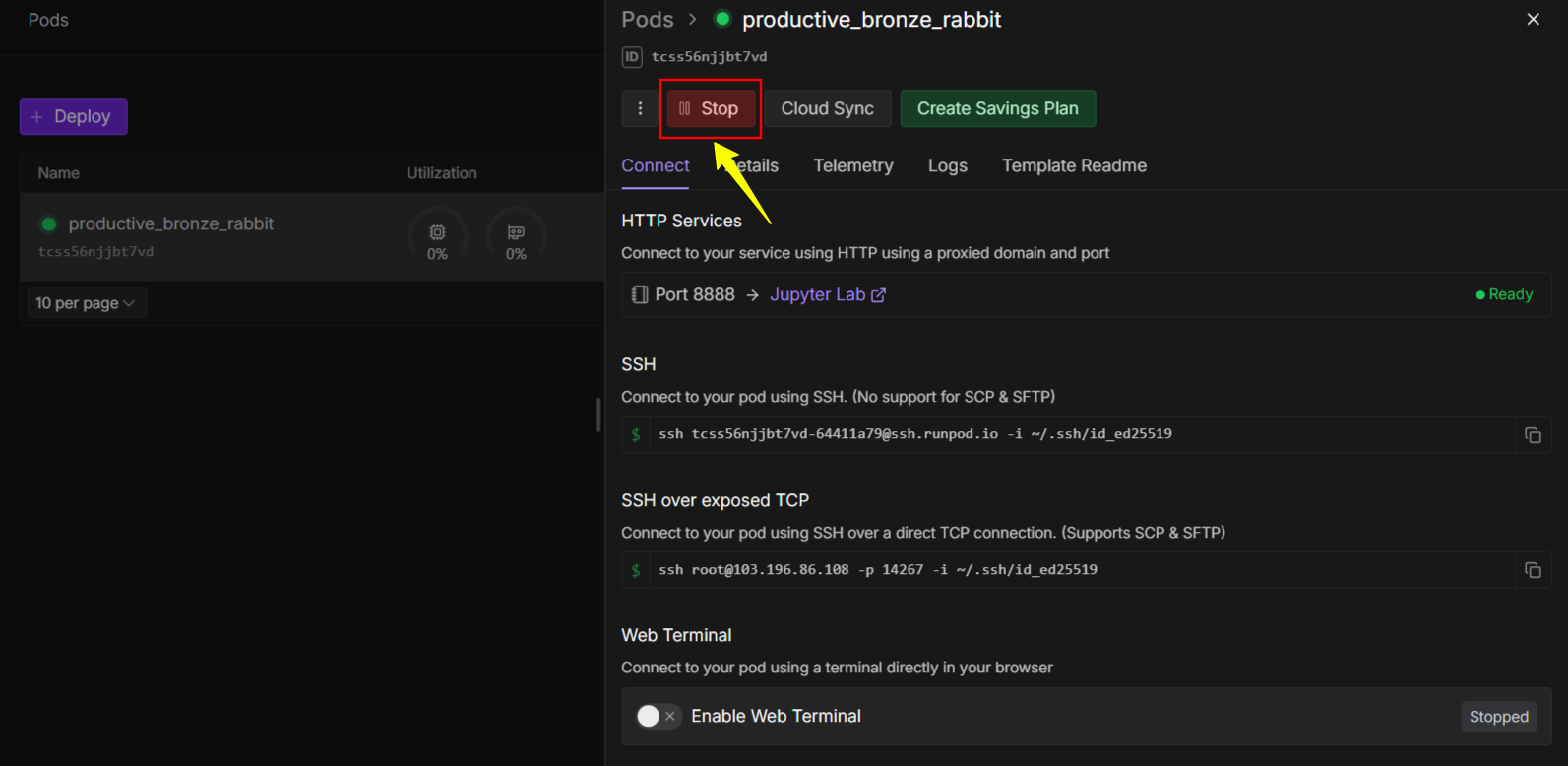
Task: Expand the 10 per page dropdown
Action: coord(86,303)
